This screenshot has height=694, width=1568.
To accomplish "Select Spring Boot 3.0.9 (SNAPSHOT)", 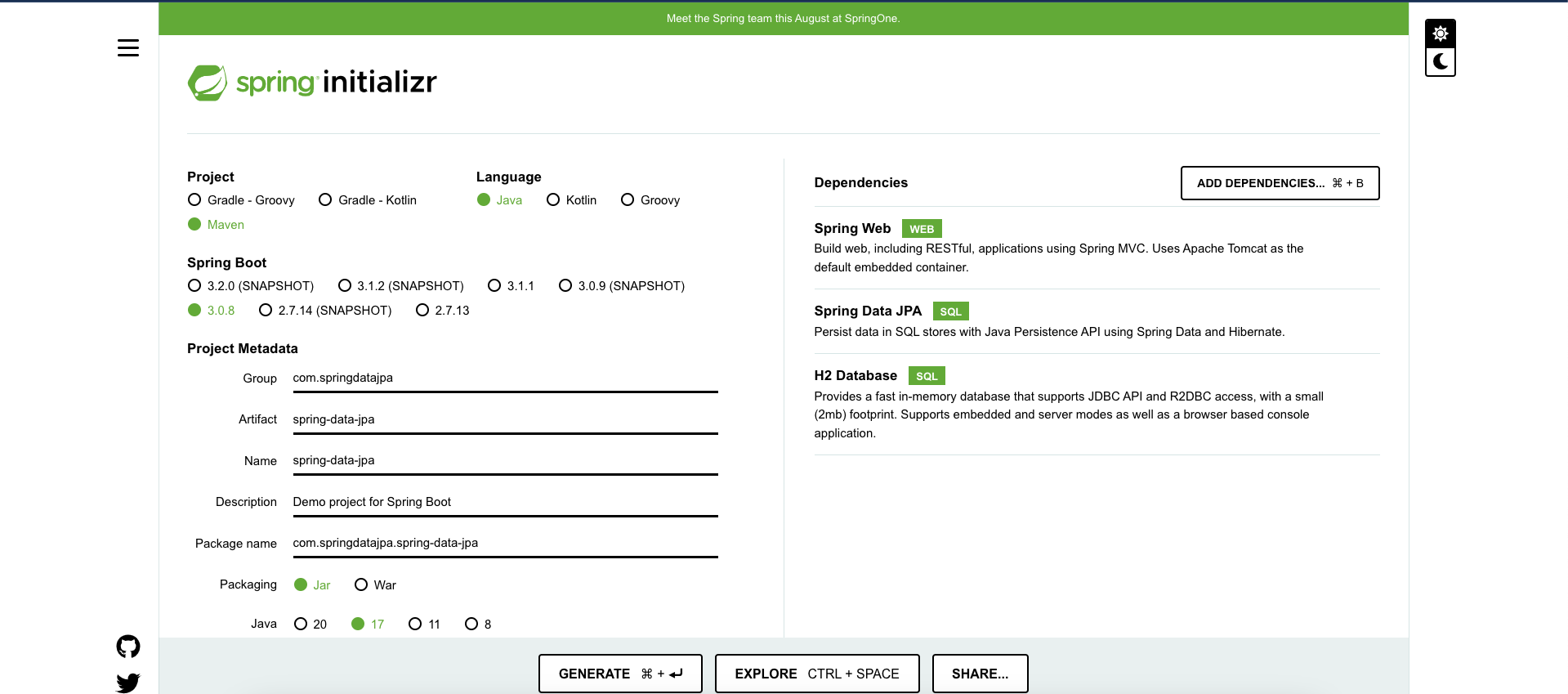I will tap(622, 286).
